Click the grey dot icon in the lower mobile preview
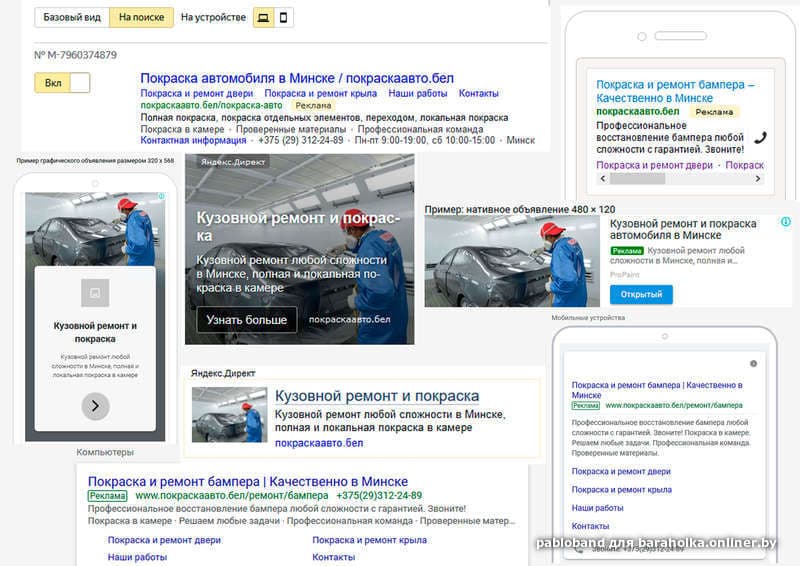The image size is (800, 566). point(753,363)
